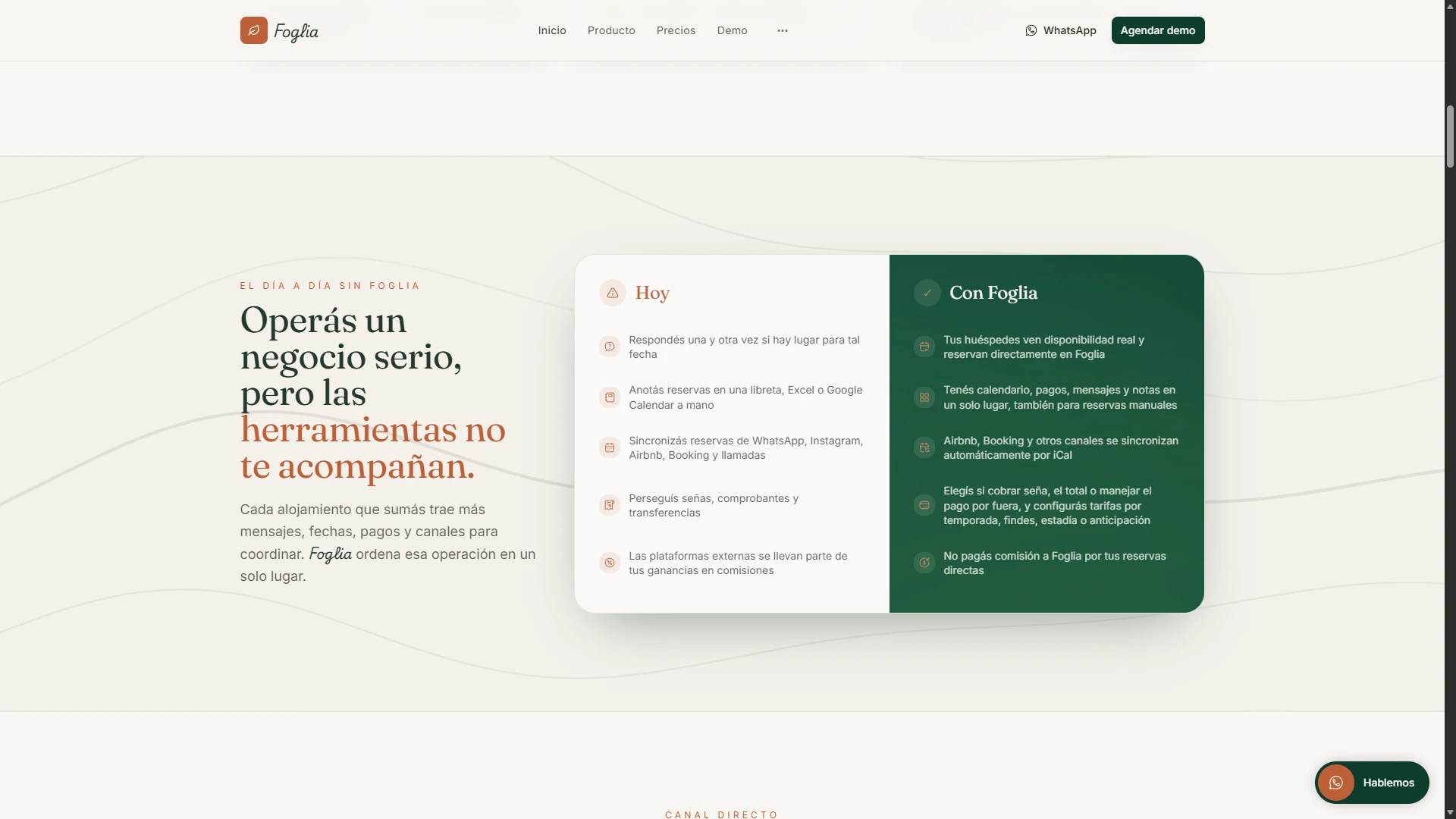Click the page vertical scrollbar thumb

pos(1450,136)
